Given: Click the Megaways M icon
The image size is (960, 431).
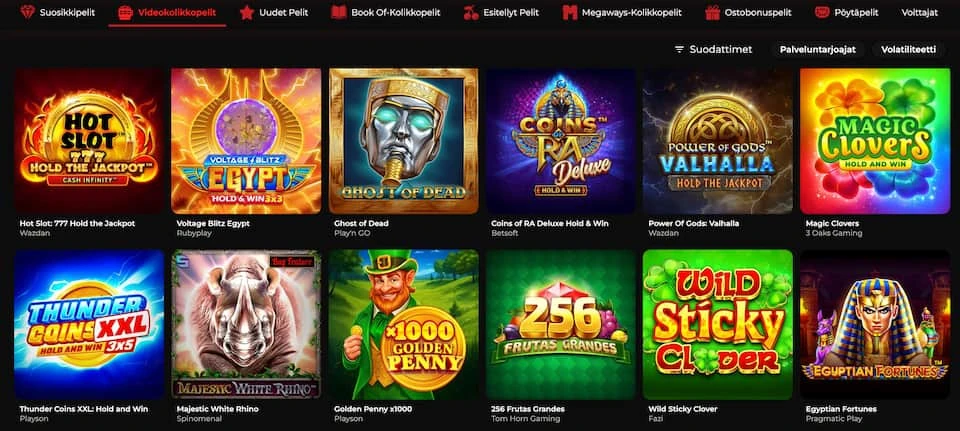Looking at the screenshot, I should point(570,12).
